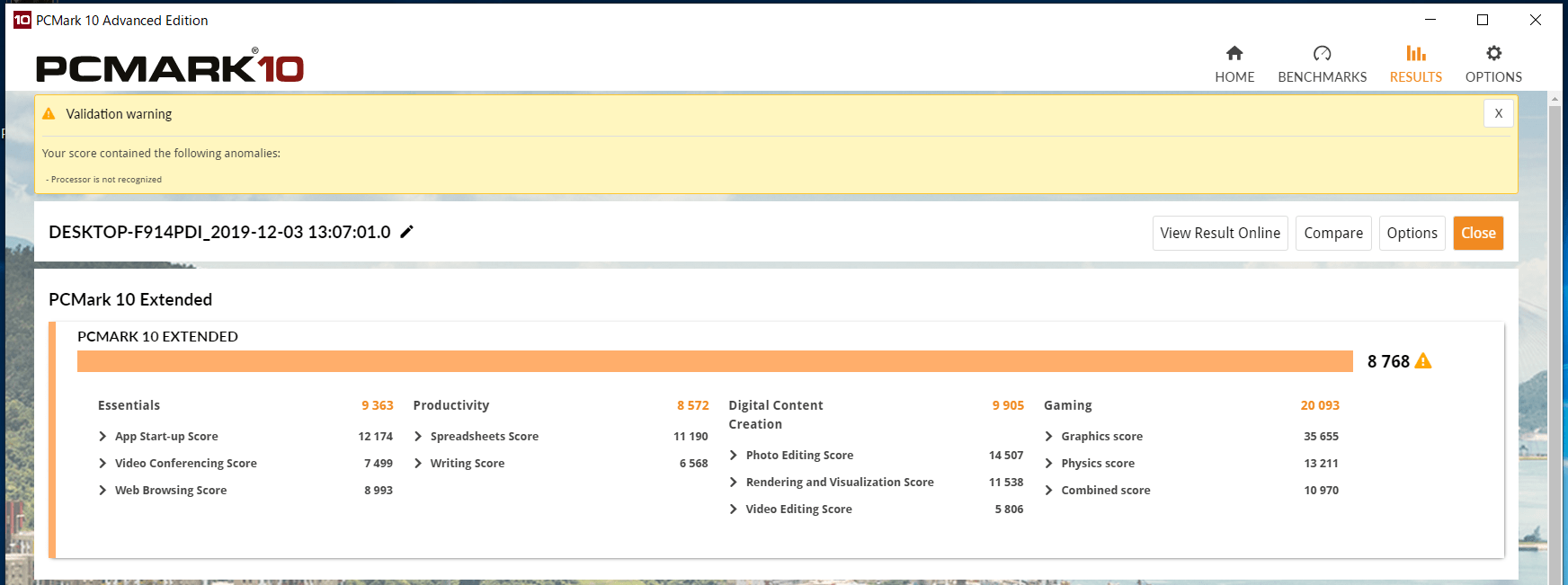Expand Spreadsheets Score details
The width and height of the screenshot is (1568, 585).
(x=418, y=437)
